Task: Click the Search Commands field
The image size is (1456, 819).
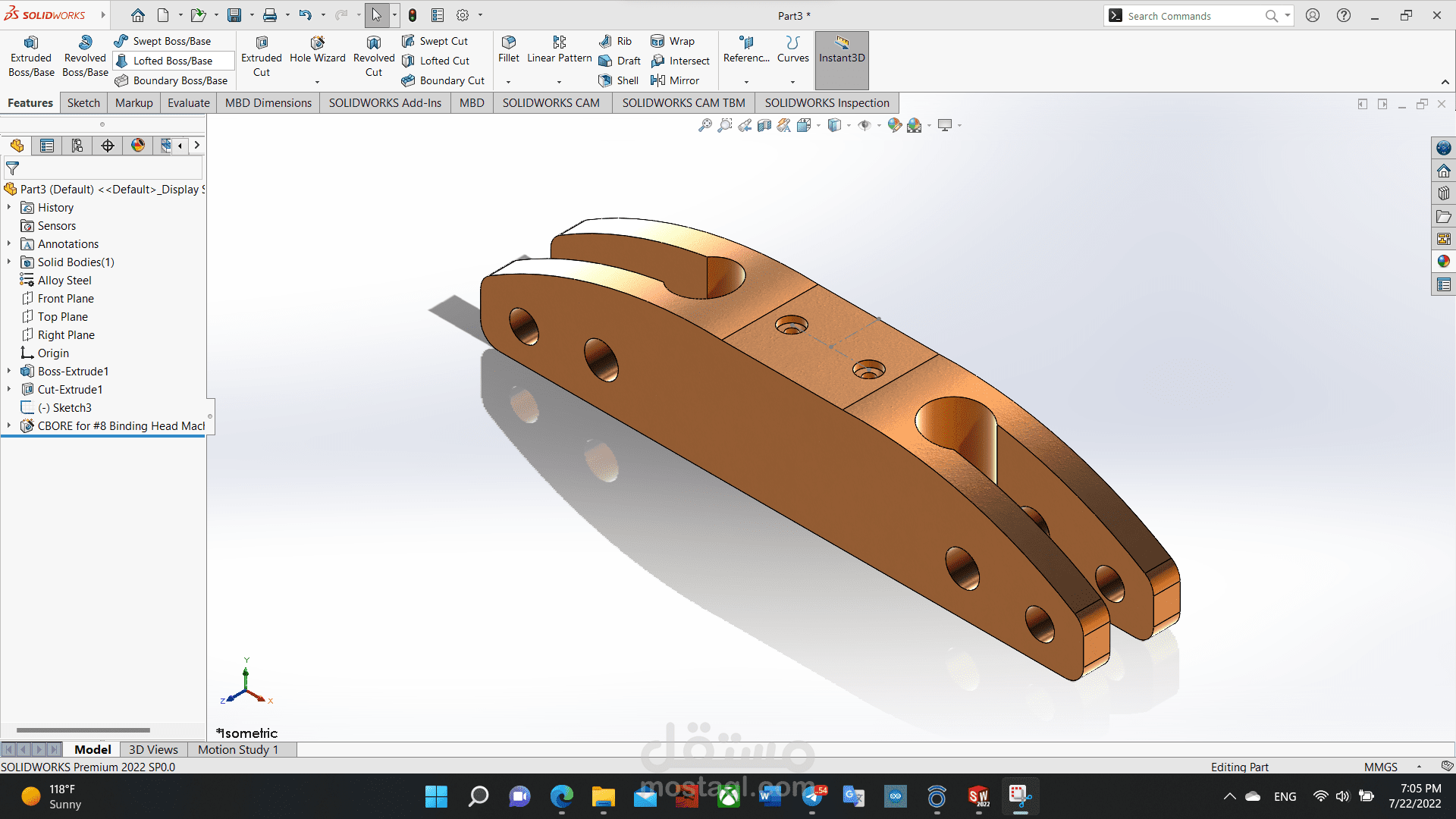Action: tap(1191, 15)
